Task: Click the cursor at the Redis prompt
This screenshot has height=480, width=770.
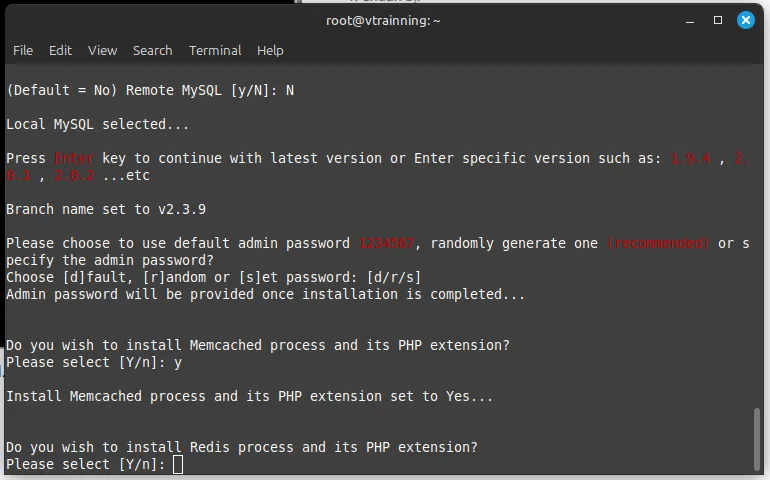Action: pos(178,465)
